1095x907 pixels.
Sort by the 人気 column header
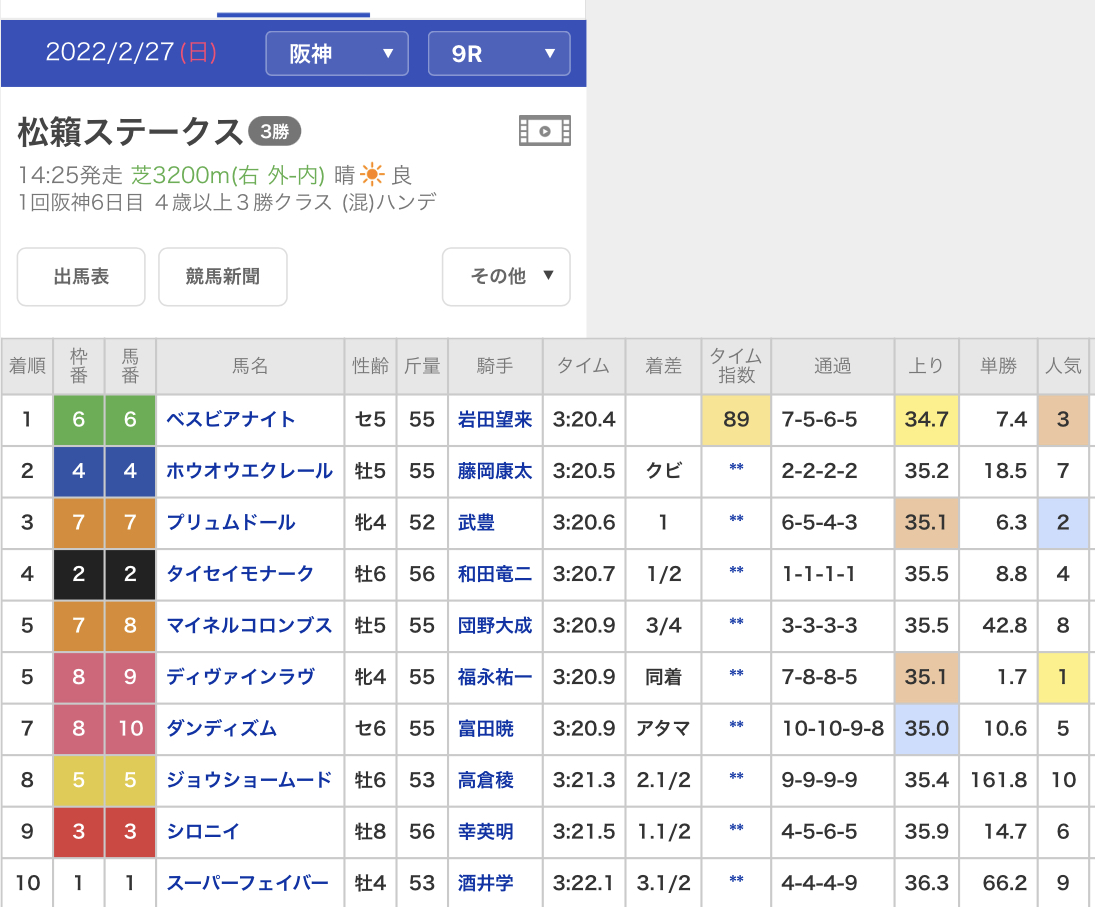(x=1062, y=366)
